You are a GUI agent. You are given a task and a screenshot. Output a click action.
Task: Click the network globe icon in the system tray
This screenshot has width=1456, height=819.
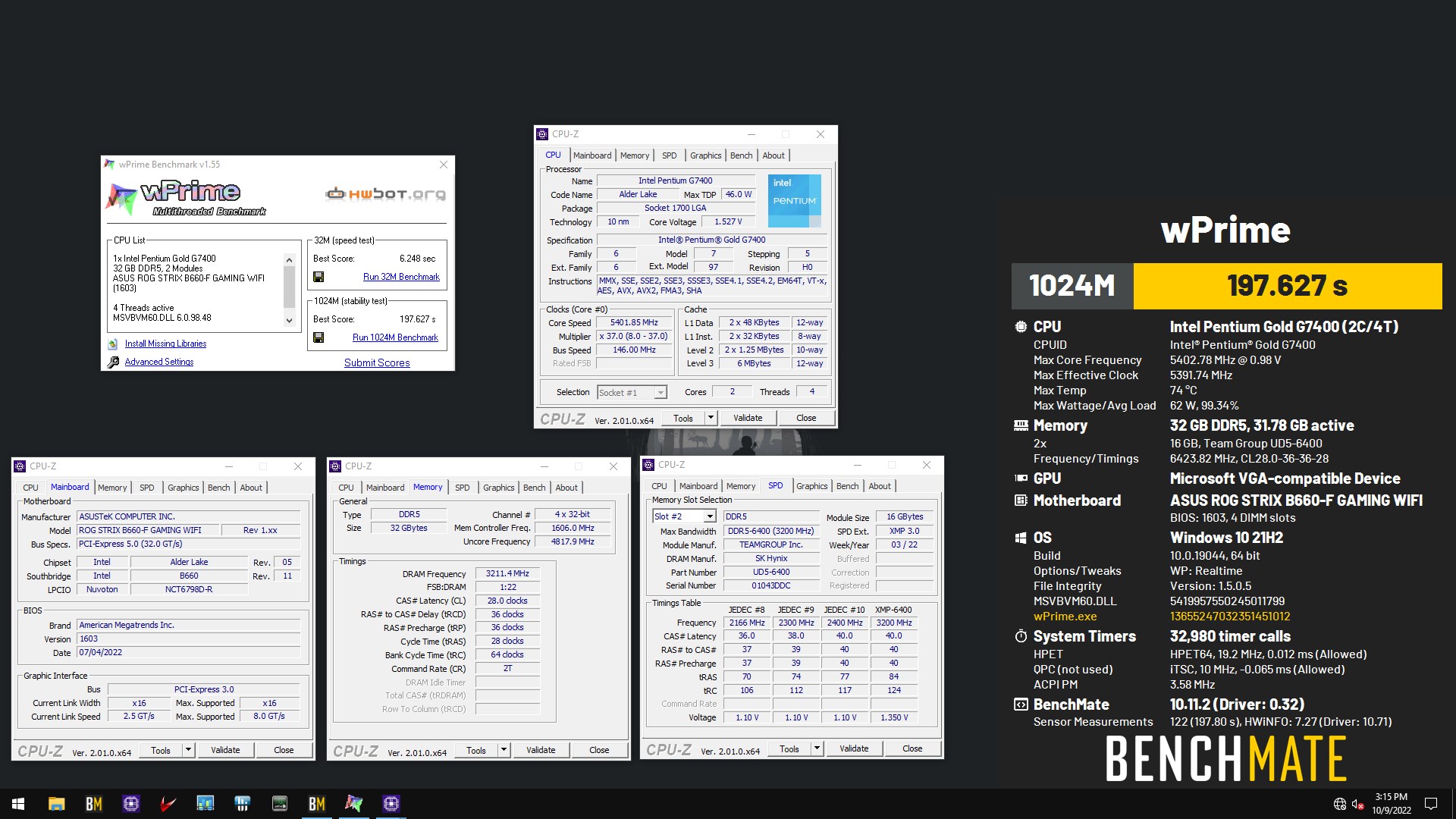[1339, 804]
